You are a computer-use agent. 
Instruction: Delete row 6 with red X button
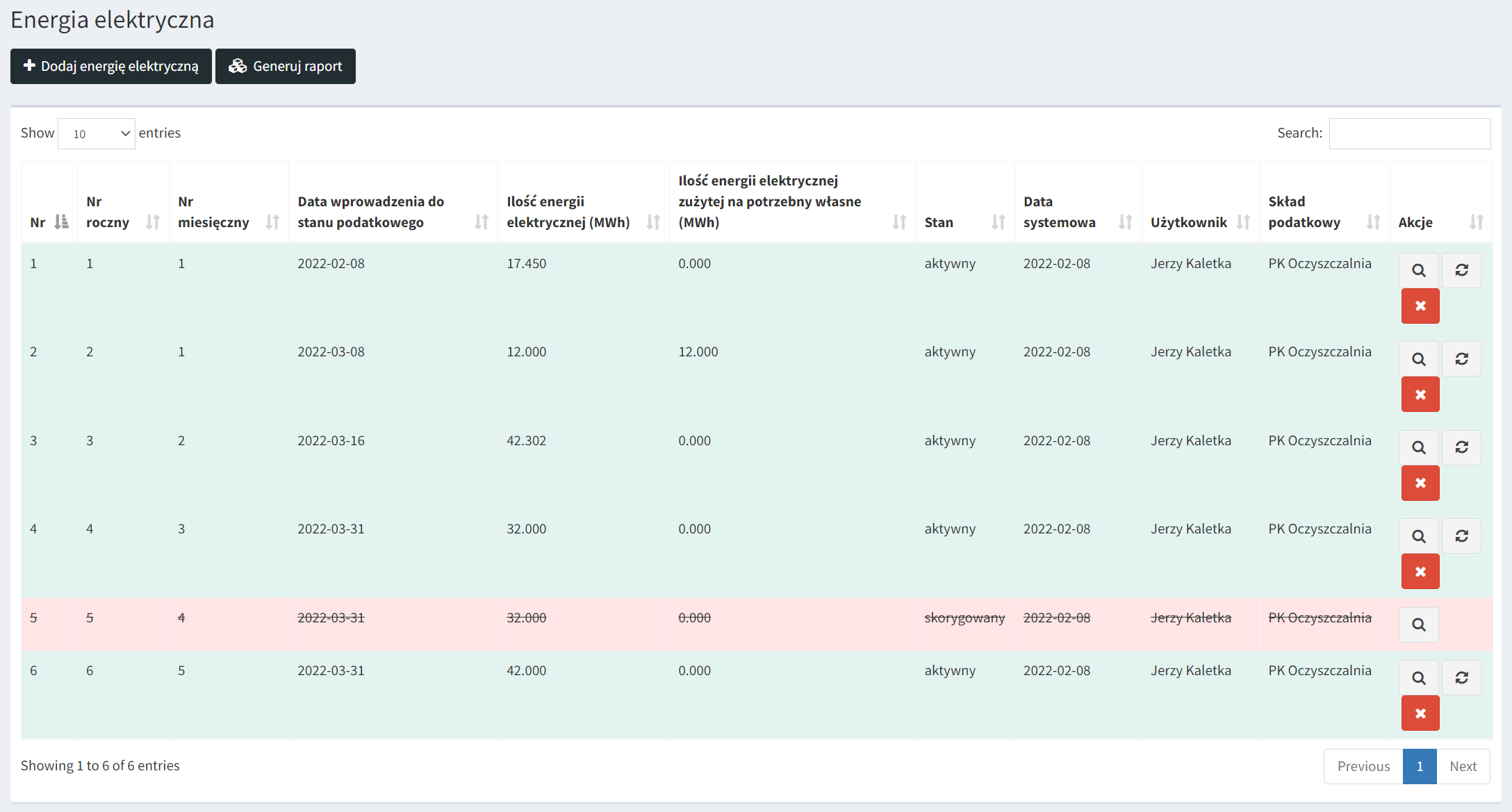click(1420, 713)
